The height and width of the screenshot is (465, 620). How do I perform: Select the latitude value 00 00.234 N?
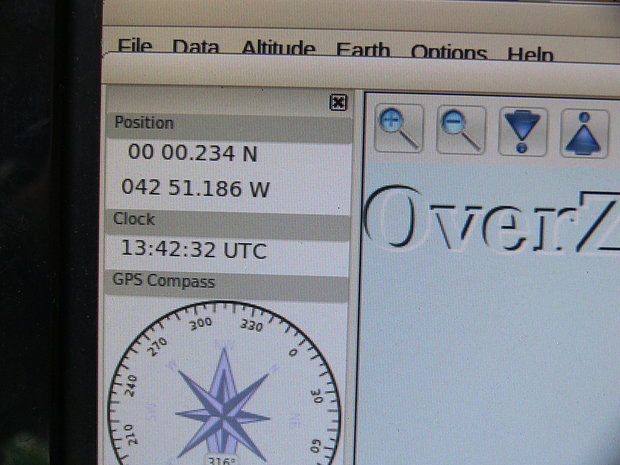coord(193,153)
